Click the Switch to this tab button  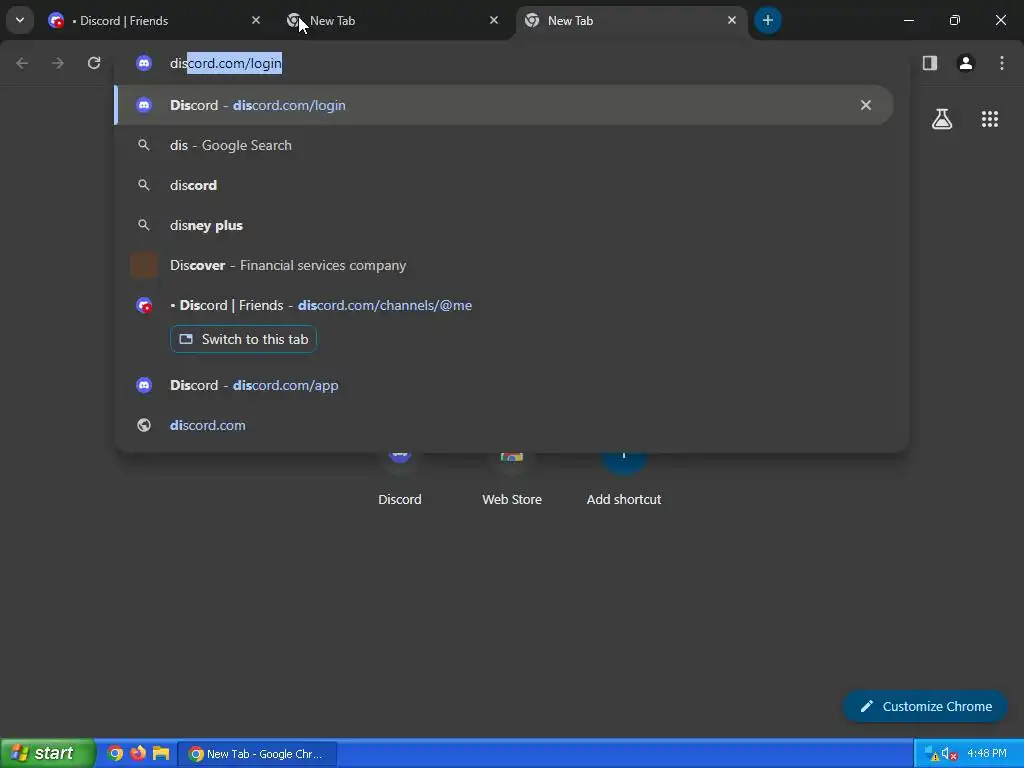(x=244, y=339)
